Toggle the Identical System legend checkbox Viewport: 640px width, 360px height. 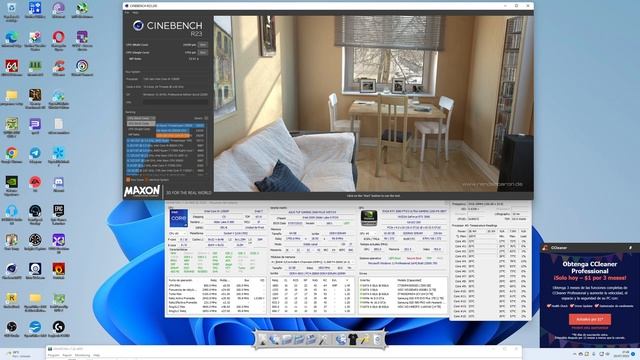[x=147, y=180]
